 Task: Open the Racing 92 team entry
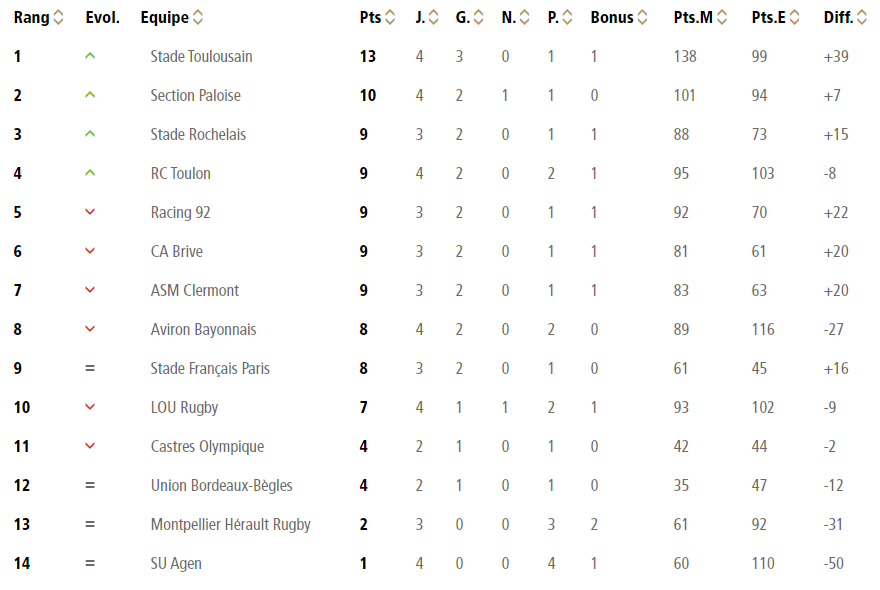(x=180, y=213)
